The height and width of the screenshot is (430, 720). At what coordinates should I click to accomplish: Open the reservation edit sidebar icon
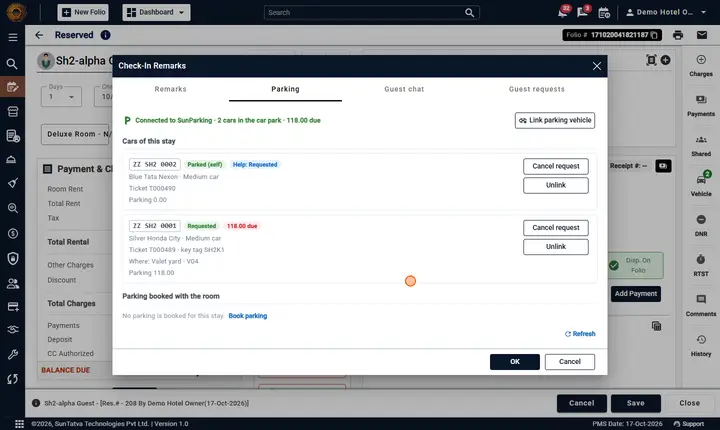click(12, 87)
